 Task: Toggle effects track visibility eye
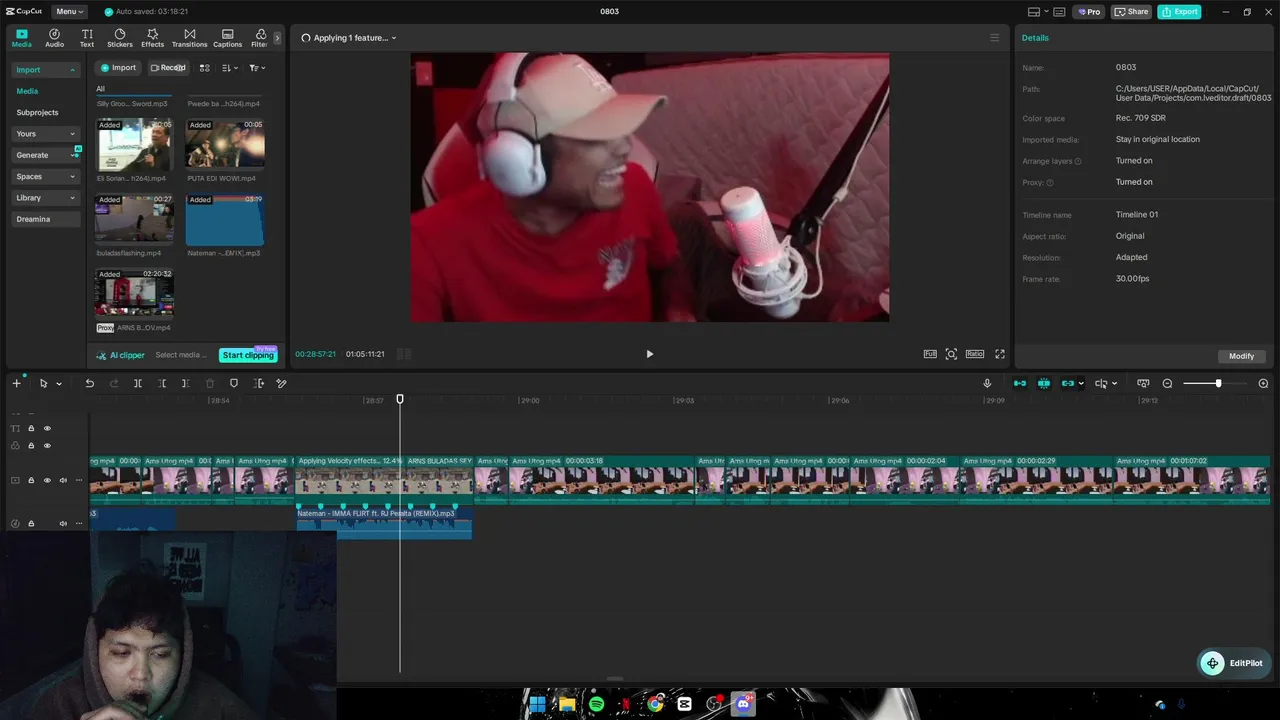47,445
